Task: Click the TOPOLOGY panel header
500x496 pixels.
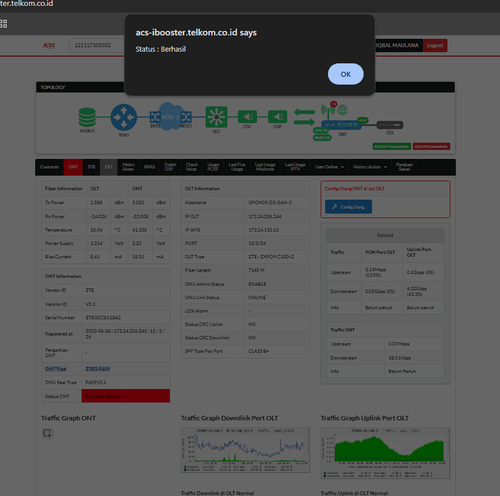Action: tap(245, 87)
